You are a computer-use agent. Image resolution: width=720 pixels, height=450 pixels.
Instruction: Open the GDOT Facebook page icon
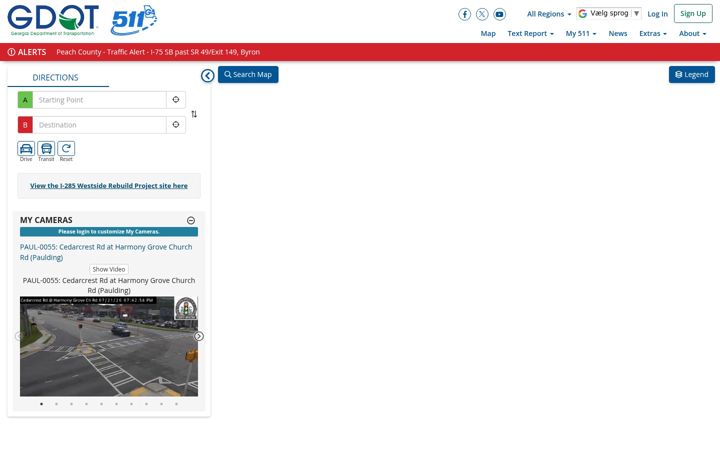click(x=464, y=14)
